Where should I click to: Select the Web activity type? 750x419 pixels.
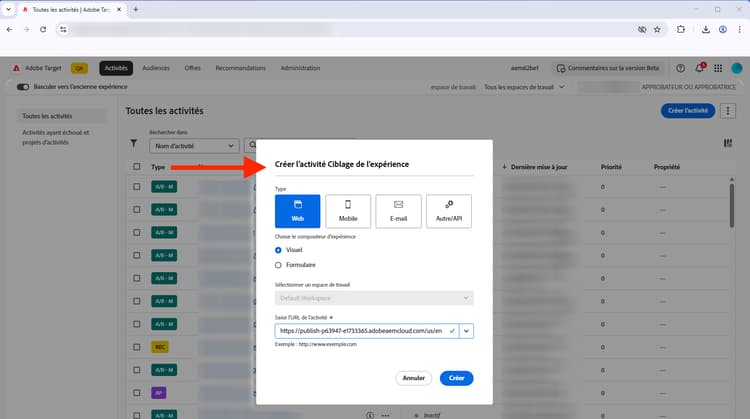click(297, 211)
